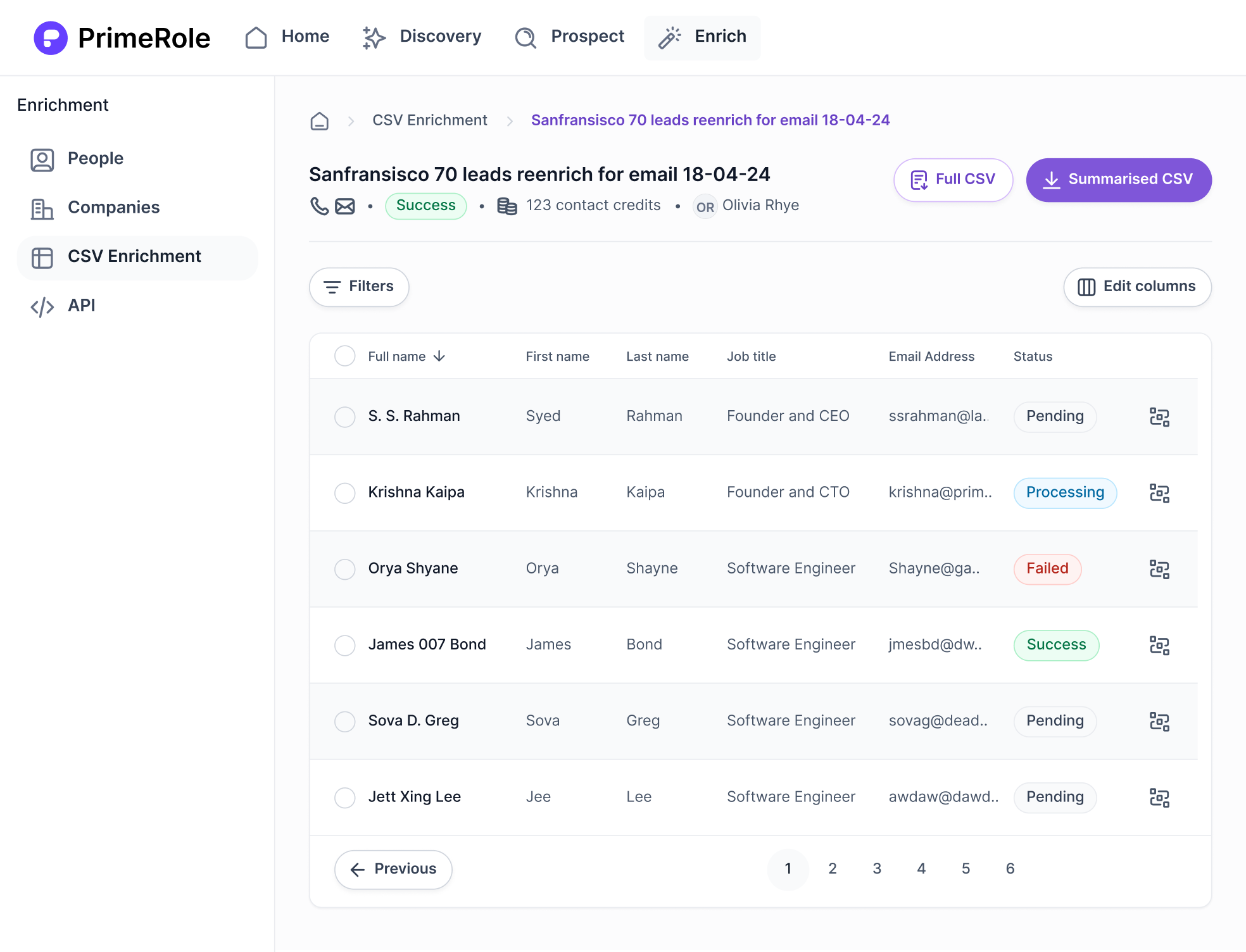The image size is (1246, 952).
Task: Check the row for James 007 Bond
Action: coord(344,645)
